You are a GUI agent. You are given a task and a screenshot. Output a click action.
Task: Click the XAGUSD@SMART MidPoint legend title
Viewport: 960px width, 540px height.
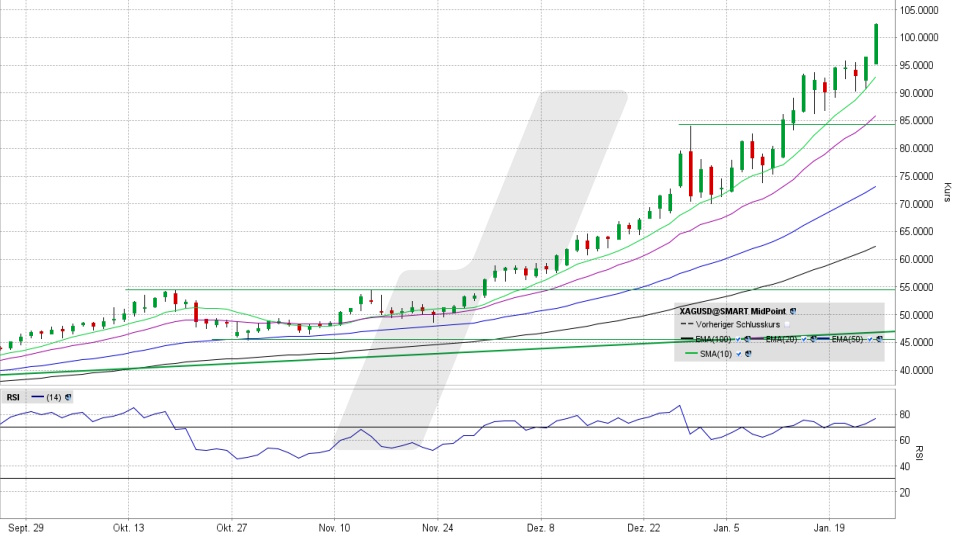point(732,311)
